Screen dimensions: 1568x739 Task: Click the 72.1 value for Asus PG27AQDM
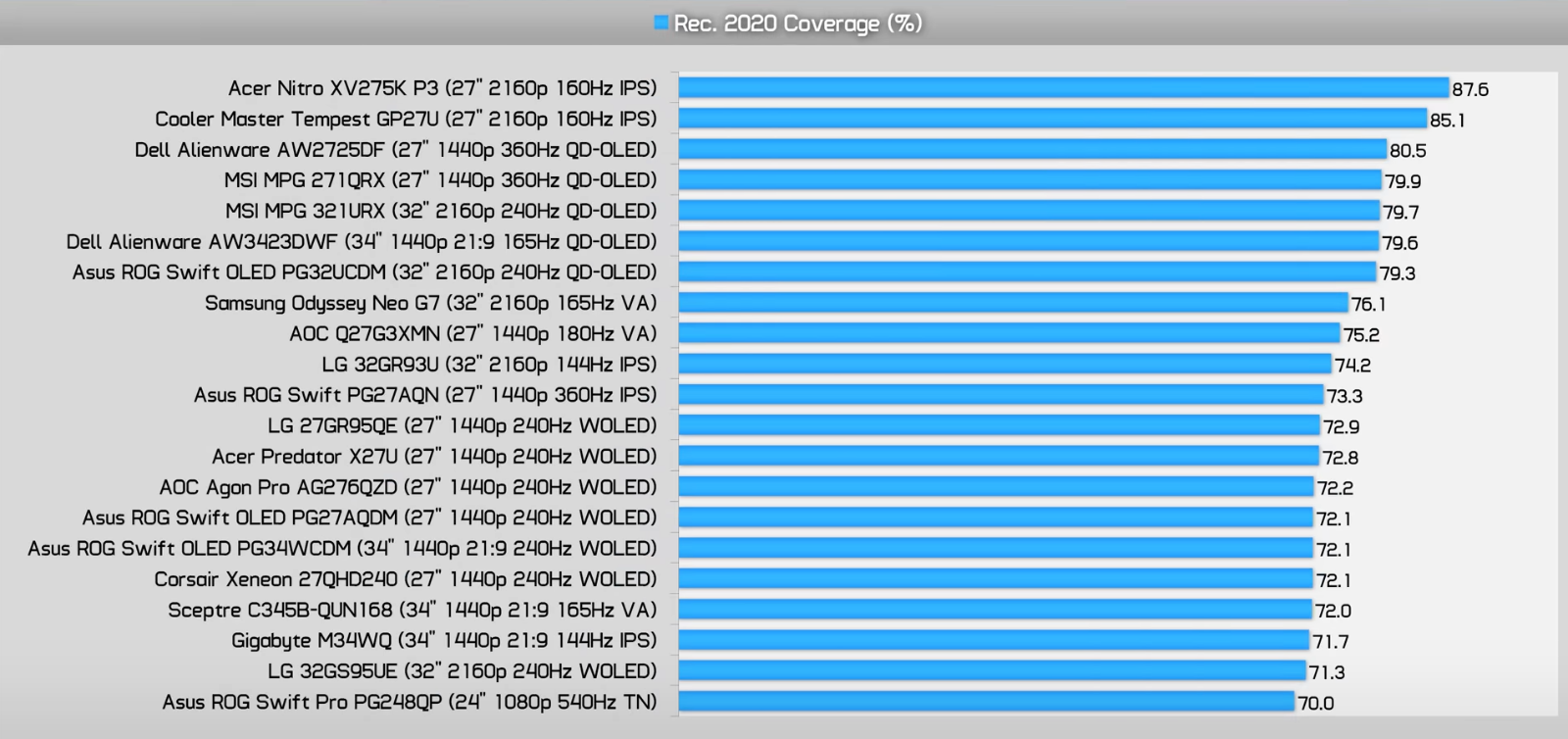pos(1334,518)
